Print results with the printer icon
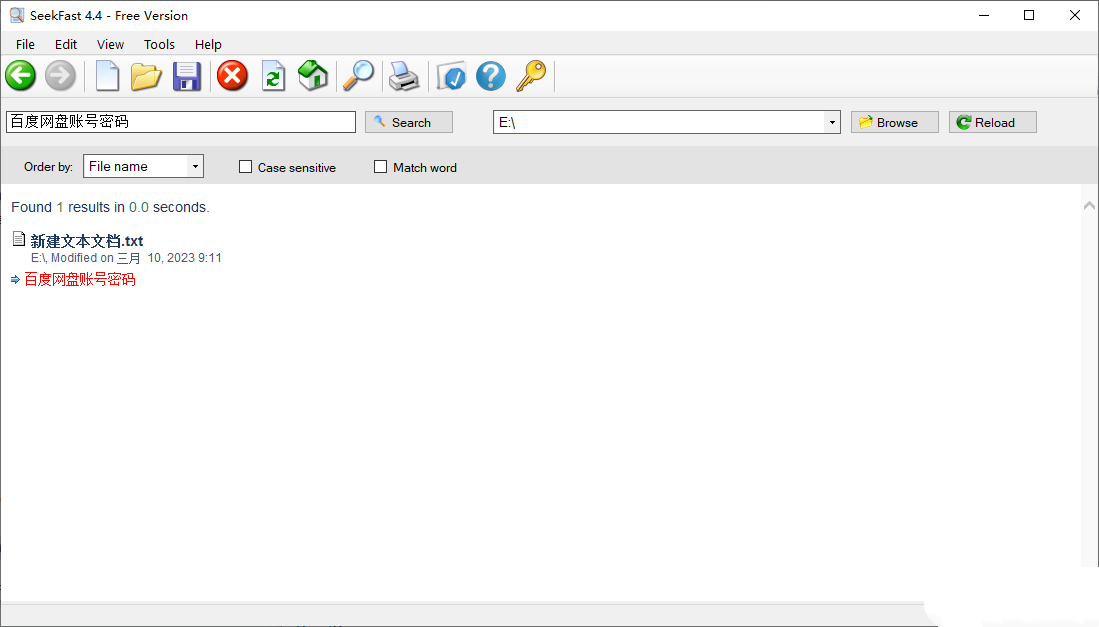1099x627 pixels. (404, 76)
